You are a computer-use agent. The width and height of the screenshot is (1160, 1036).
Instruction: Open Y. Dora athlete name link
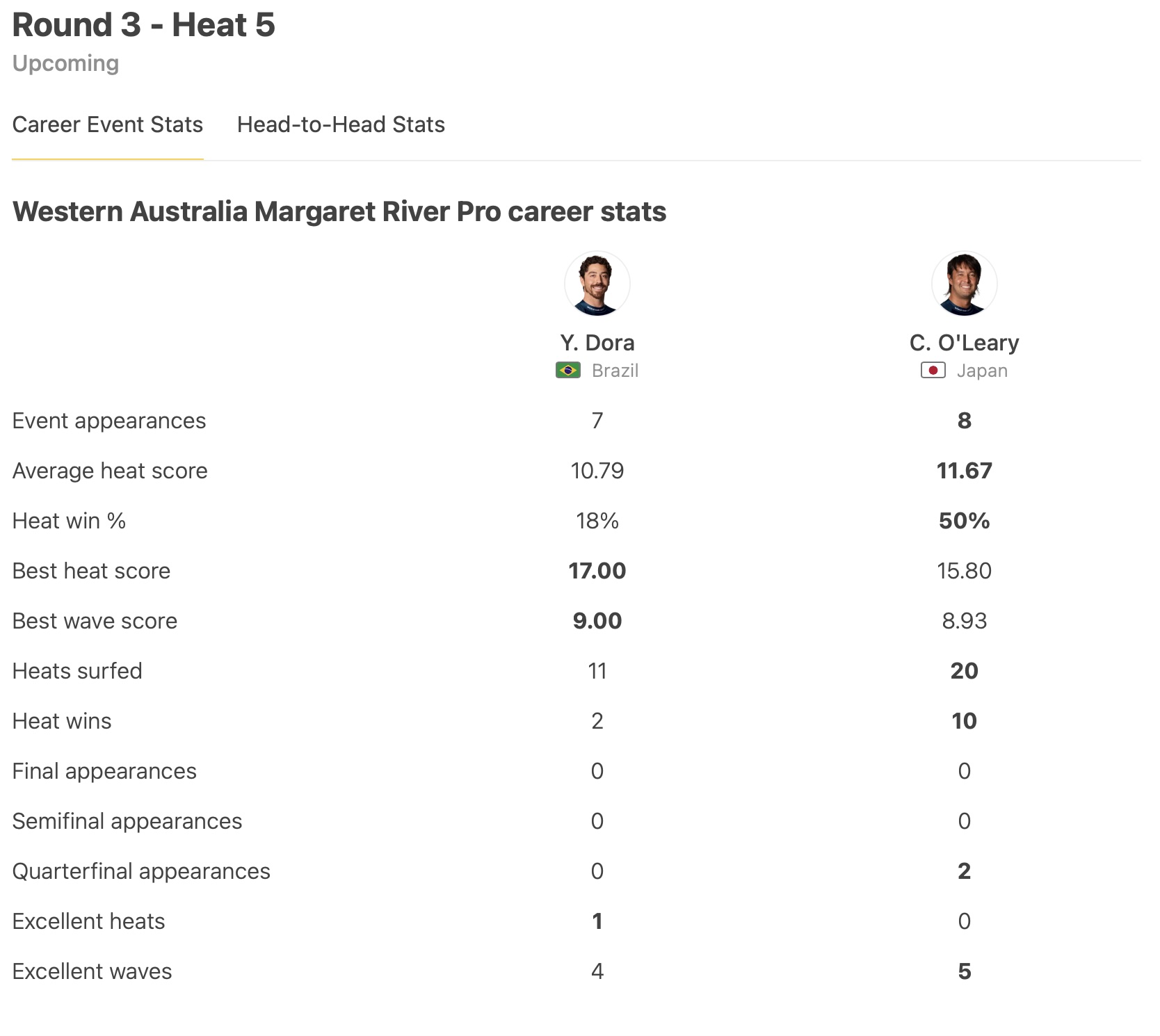point(597,343)
